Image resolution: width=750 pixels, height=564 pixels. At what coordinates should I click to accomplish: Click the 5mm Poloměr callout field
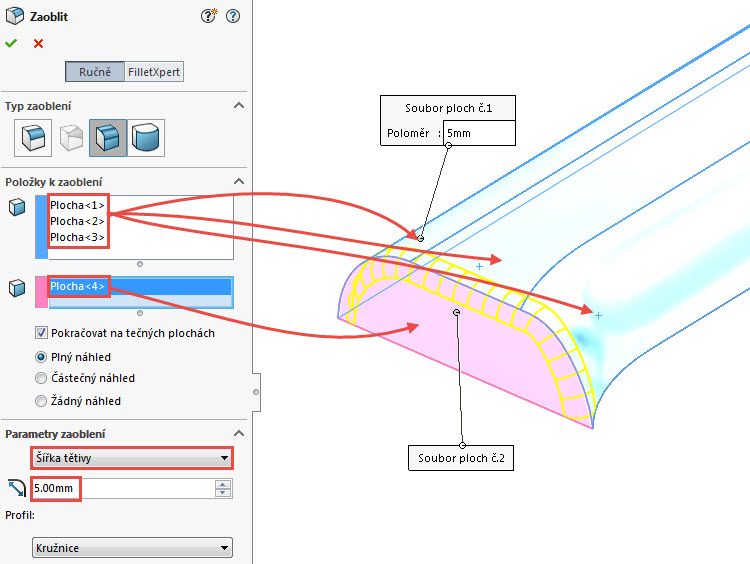479,133
